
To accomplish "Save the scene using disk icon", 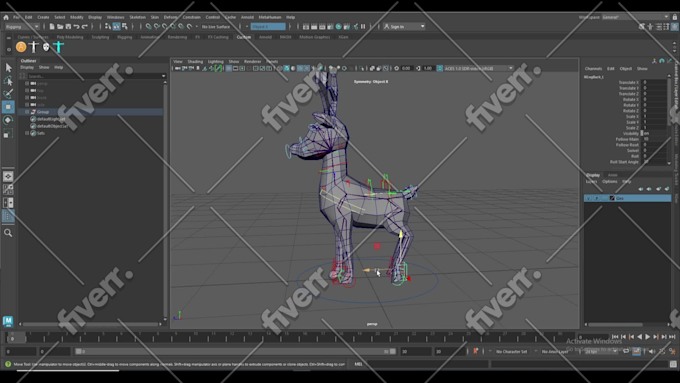I will pyautogui.click(x=68, y=27).
